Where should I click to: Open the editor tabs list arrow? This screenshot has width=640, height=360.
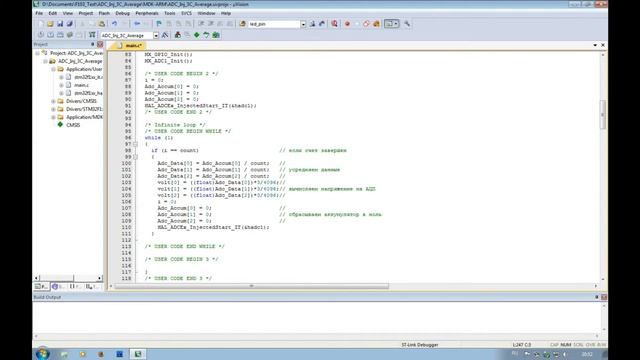(x=595, y=45)
